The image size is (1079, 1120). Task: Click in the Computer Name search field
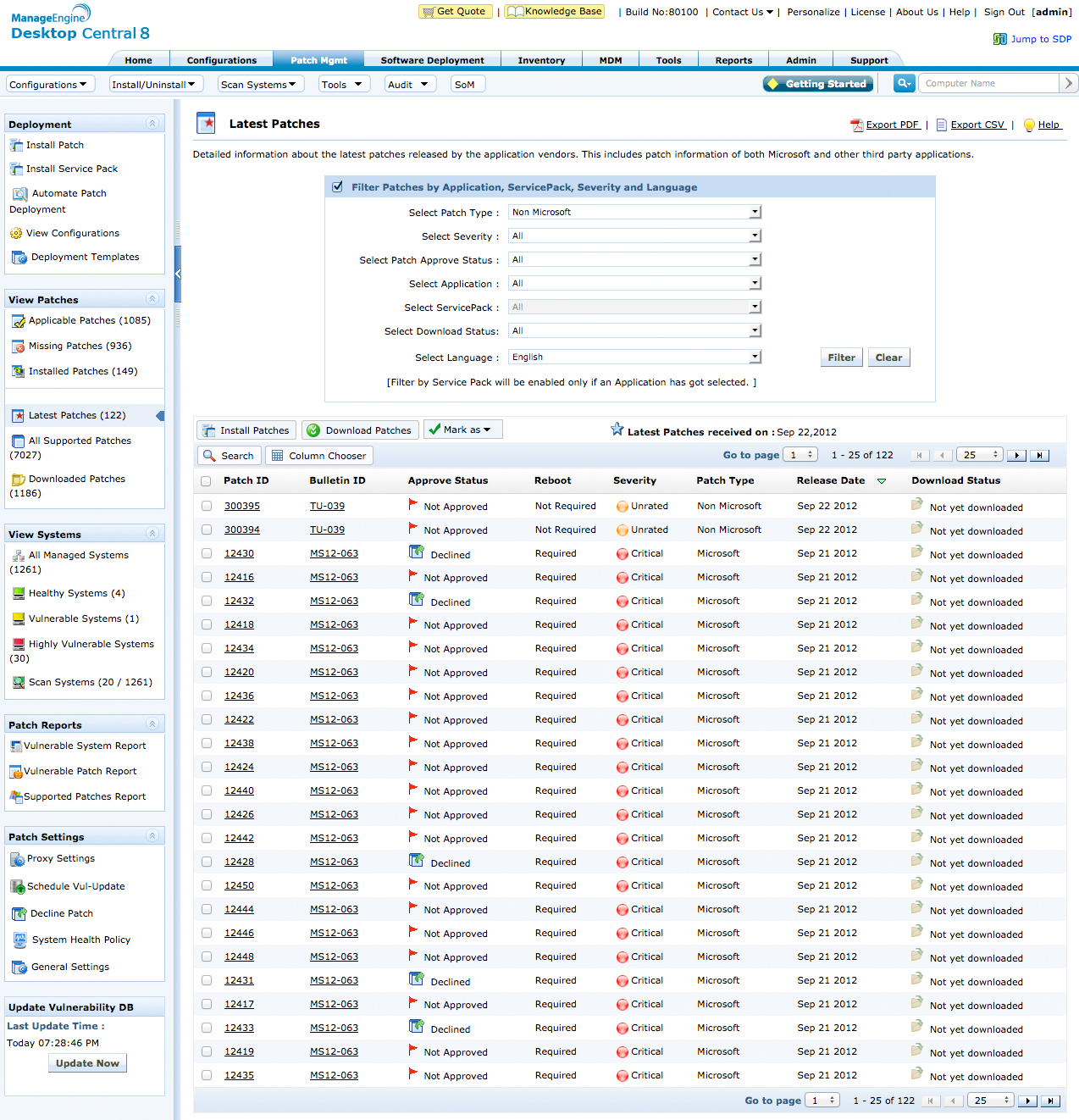989,83
